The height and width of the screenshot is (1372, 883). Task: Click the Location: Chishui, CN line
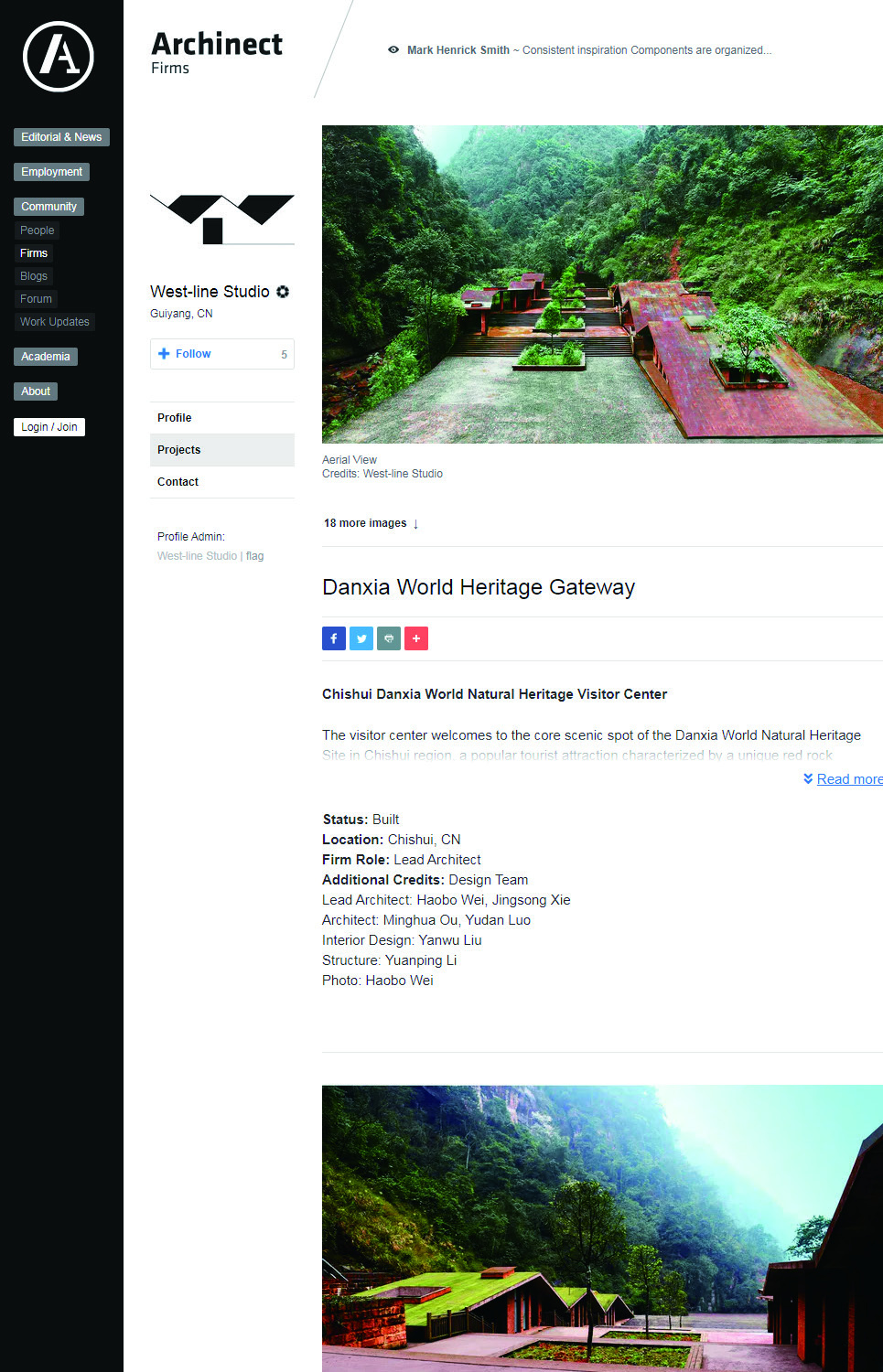coord(392,840)
